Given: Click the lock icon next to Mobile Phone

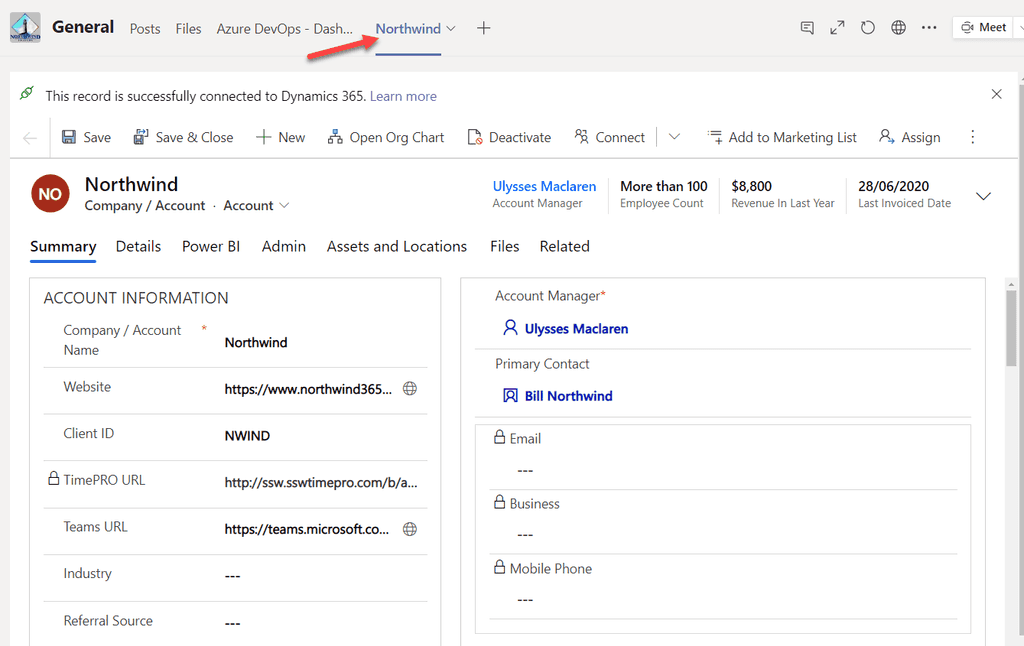Looking at the screenshot, I should point(500,566).
